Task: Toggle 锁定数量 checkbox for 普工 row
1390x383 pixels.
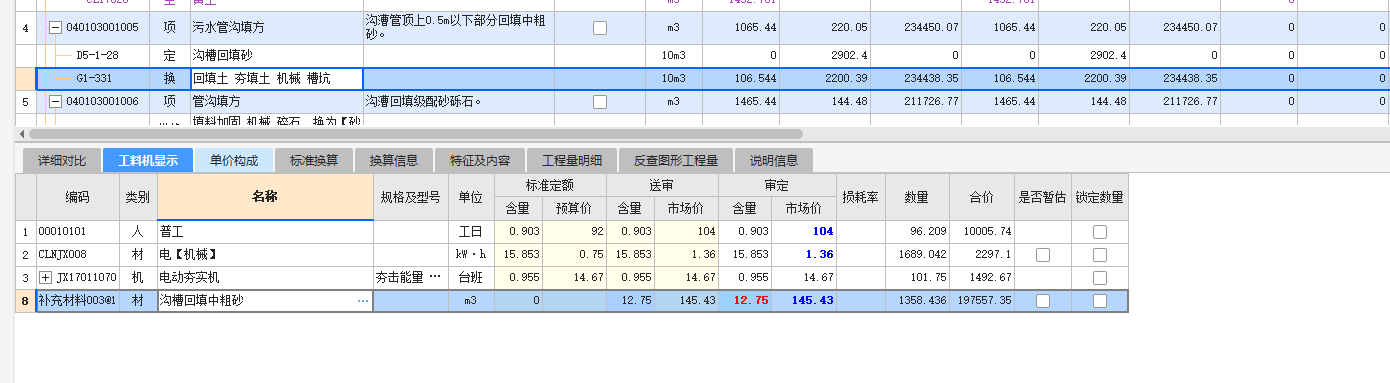Action: point(1100,232)
